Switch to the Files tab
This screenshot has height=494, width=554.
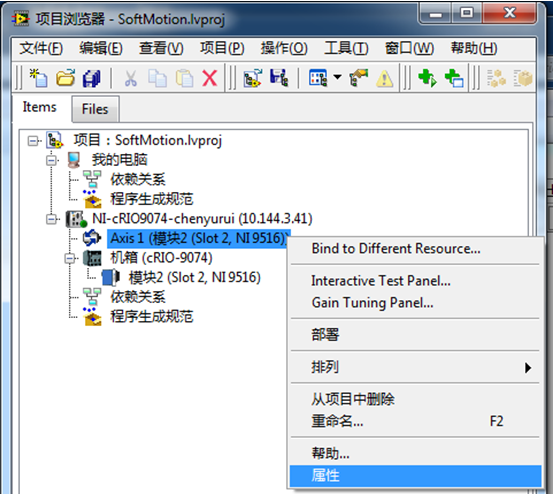[95, 109]
